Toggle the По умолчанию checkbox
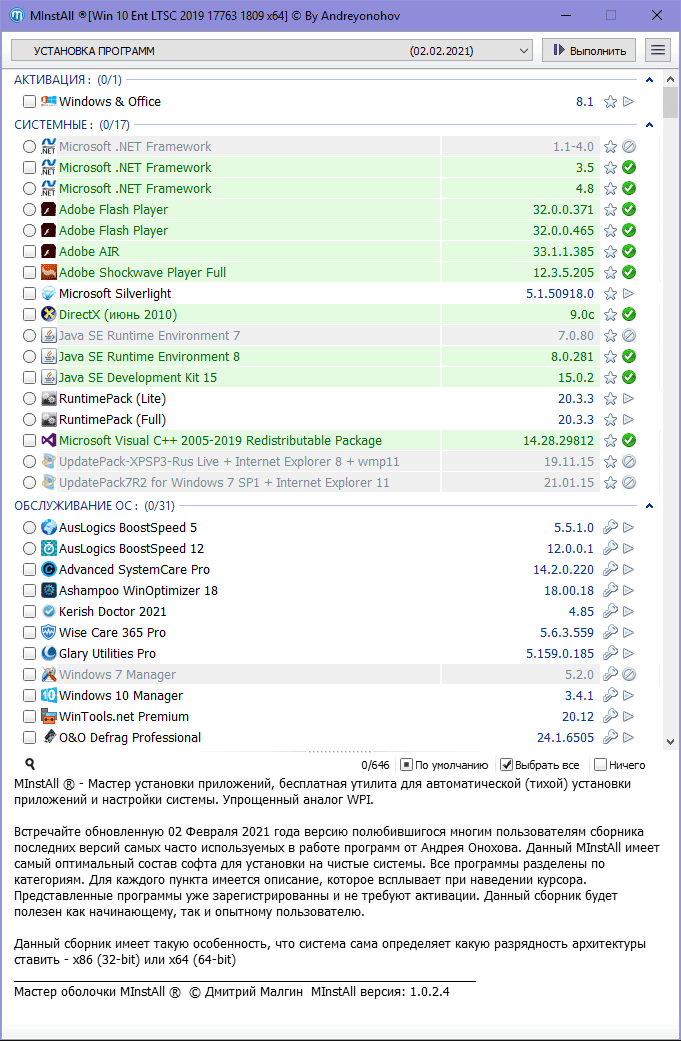Image resolution: width=681 pixels, height=1041 pixels. 407,765
